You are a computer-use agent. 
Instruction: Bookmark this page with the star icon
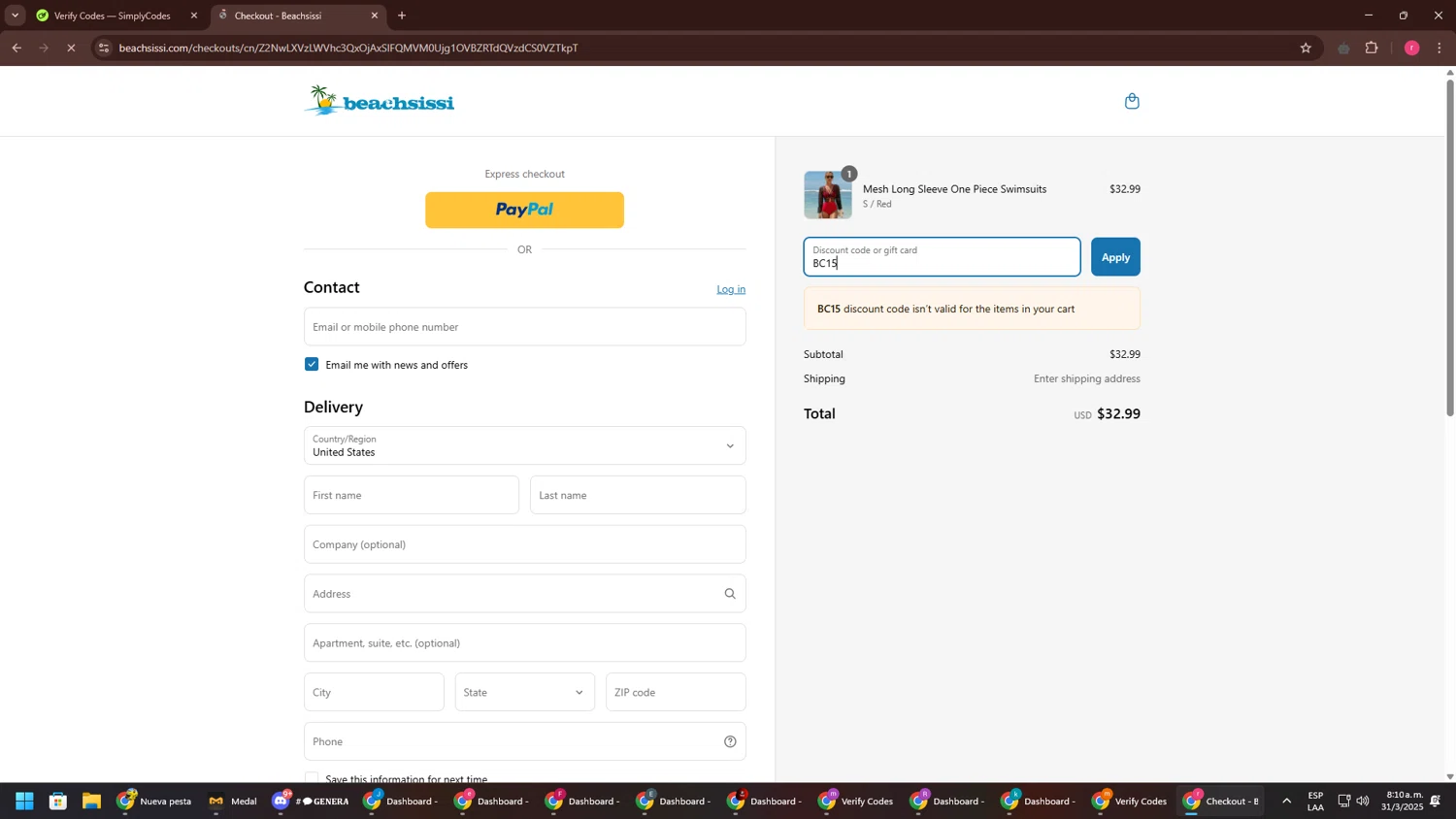[x=1306, y=48]
